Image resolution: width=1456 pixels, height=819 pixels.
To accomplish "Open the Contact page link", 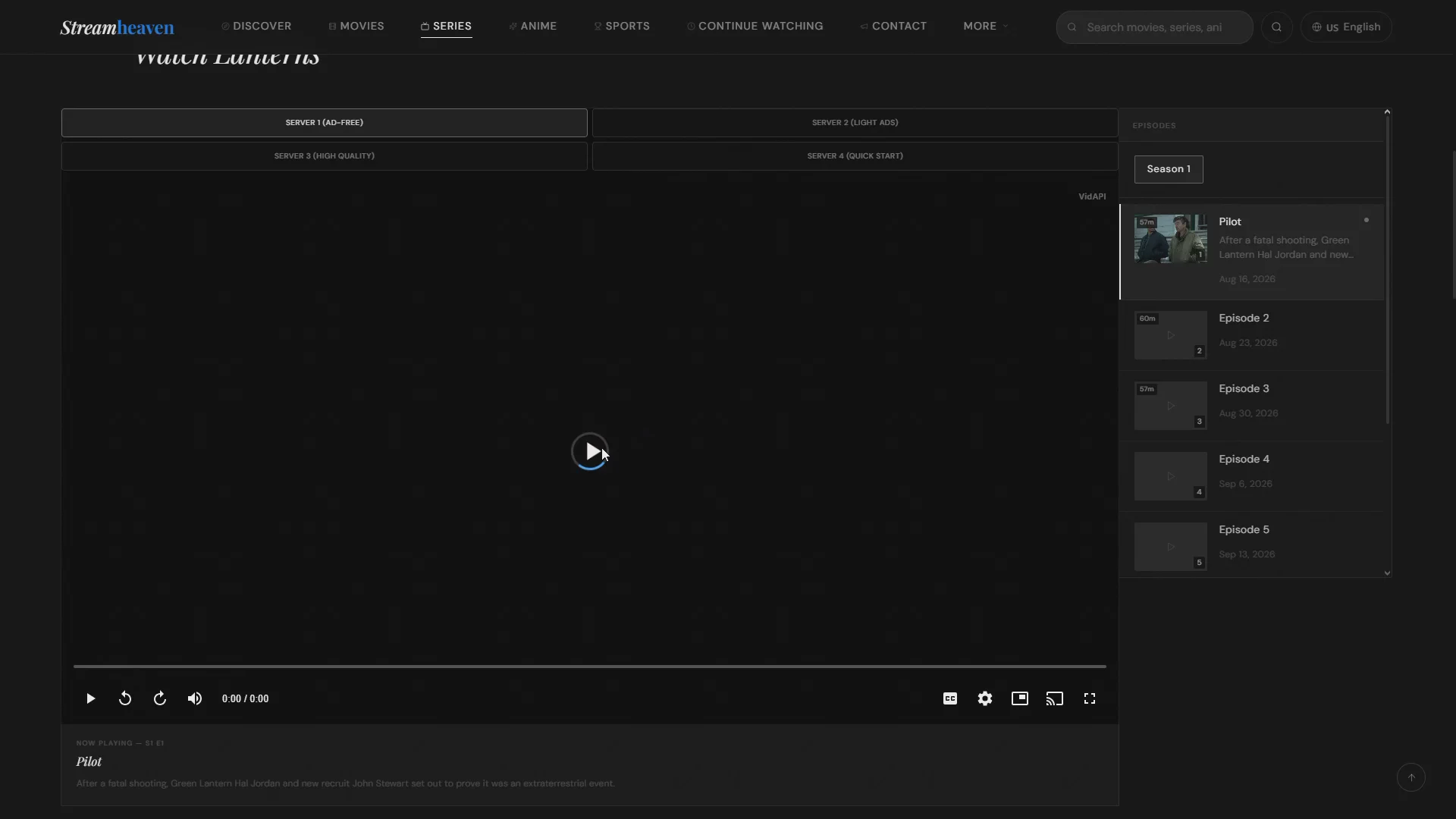I will 893,26.
